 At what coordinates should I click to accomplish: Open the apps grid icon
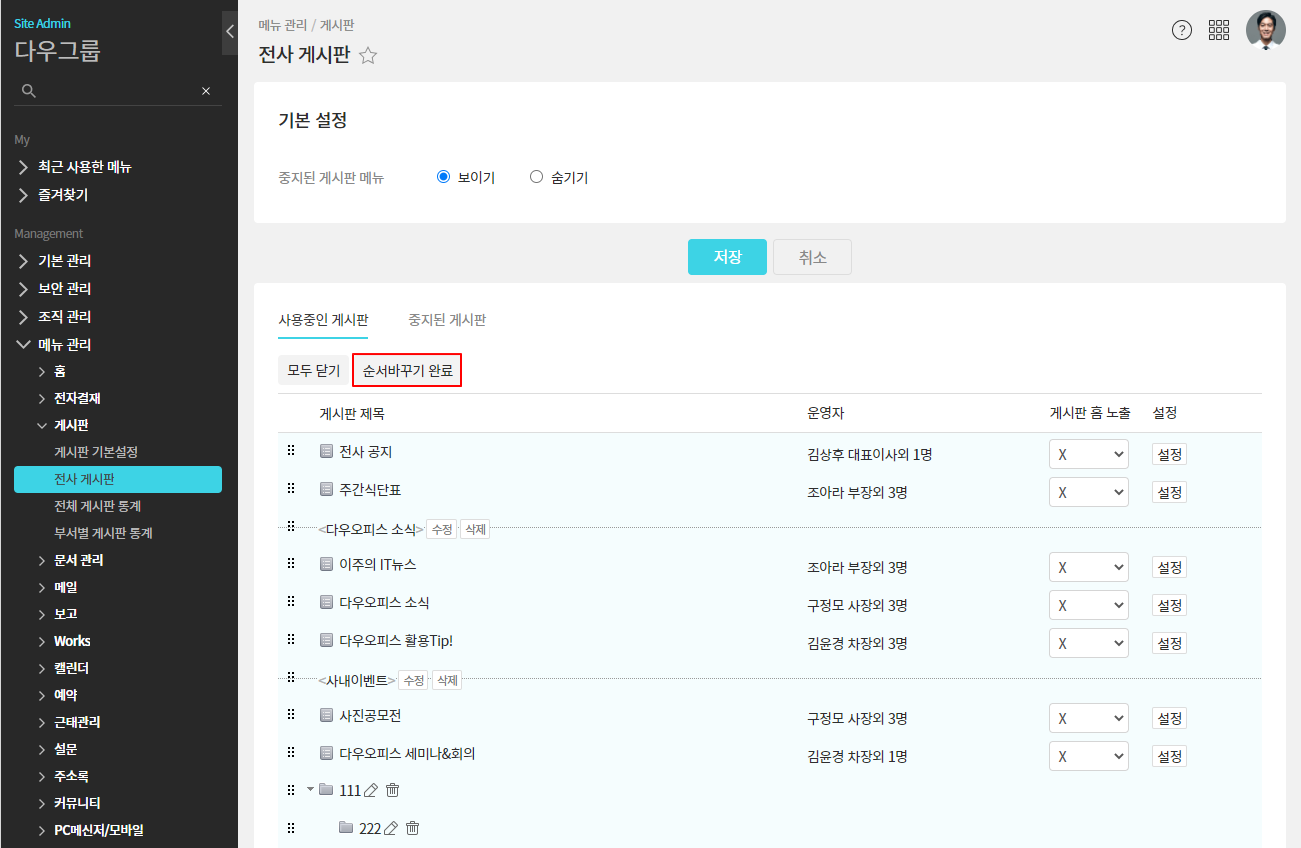click(1219, 30)
